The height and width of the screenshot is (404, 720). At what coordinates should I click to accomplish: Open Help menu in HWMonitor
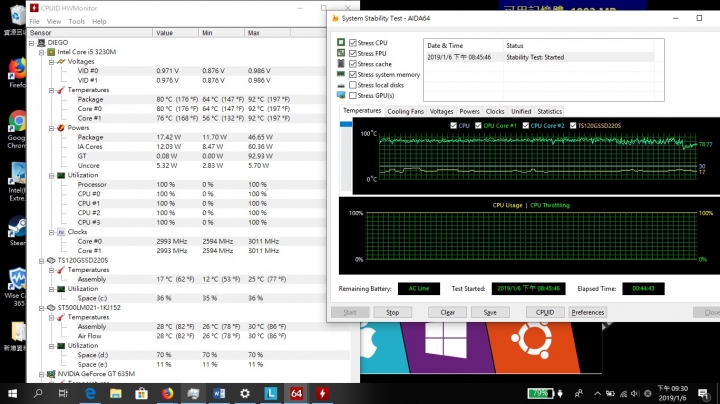pos(99,21)
